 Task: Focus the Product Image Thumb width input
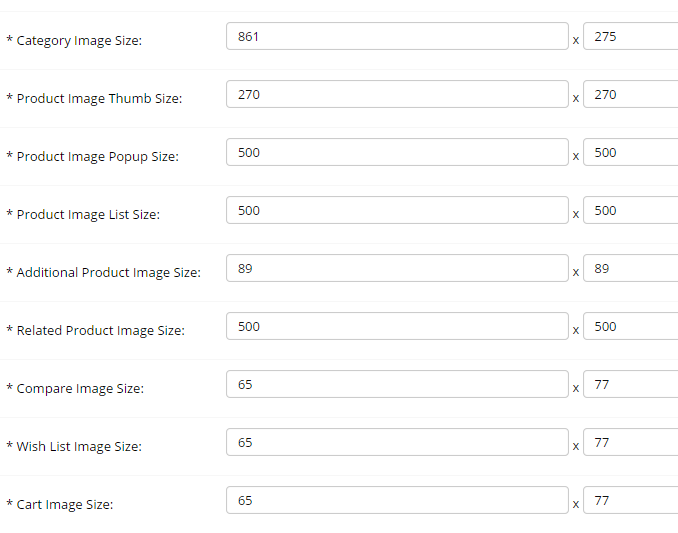click(x=397, y=95)
